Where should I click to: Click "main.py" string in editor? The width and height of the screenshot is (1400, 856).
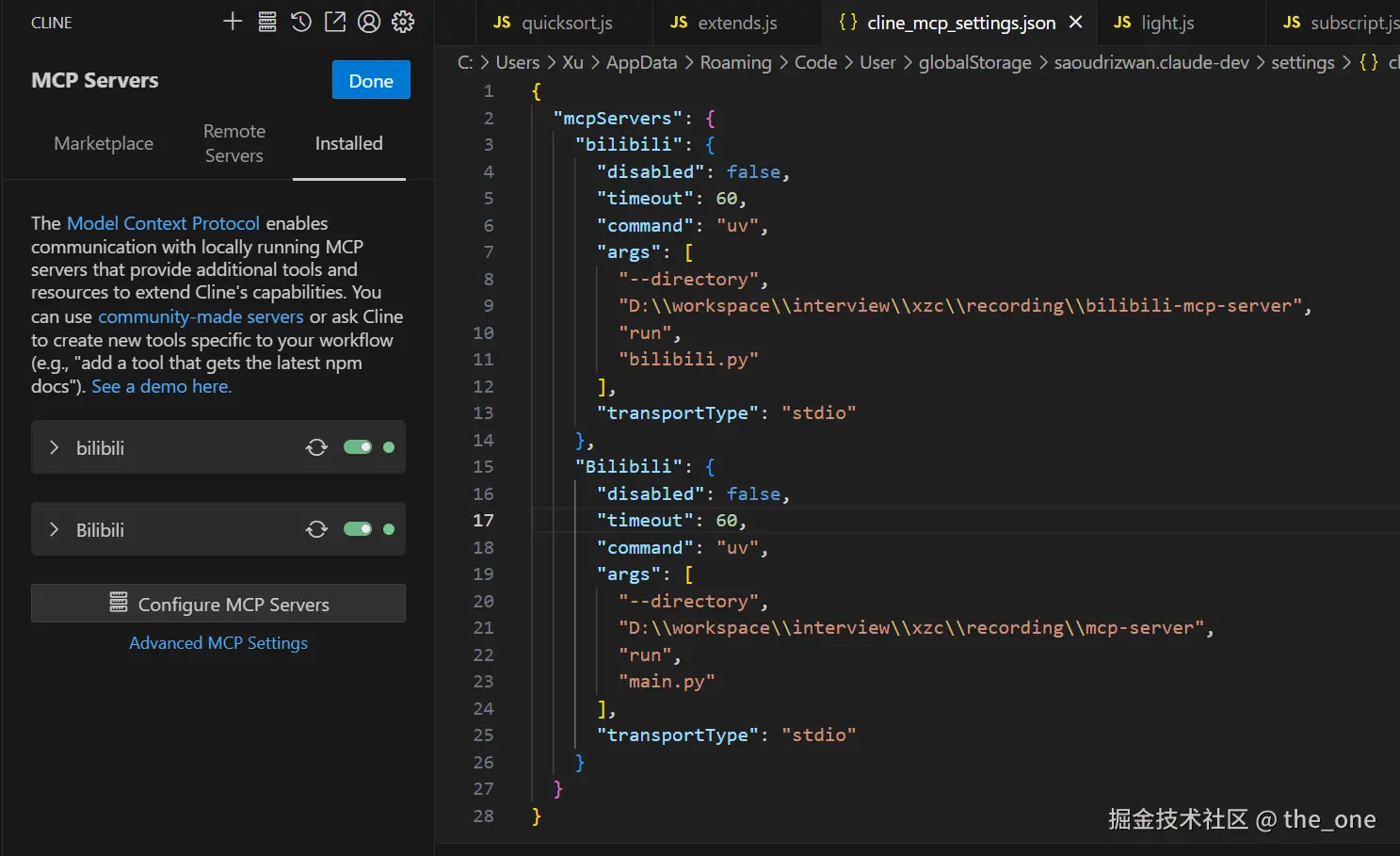click(x=667, y=681)
